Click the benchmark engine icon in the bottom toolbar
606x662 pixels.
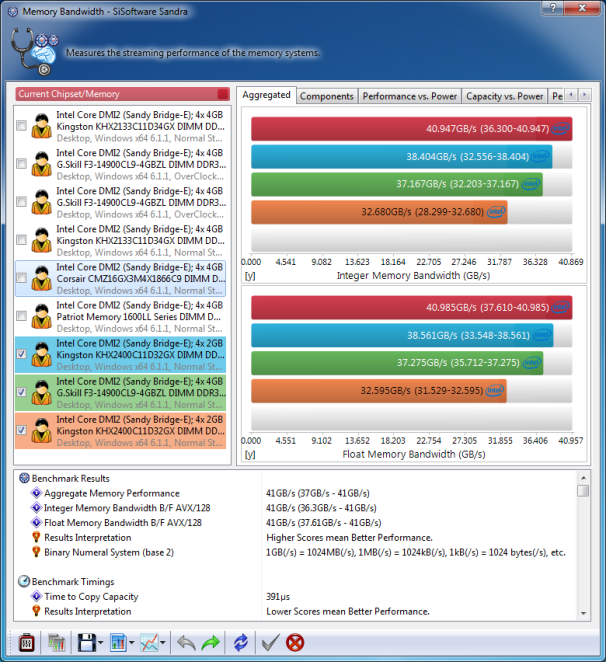coord(26,643)
